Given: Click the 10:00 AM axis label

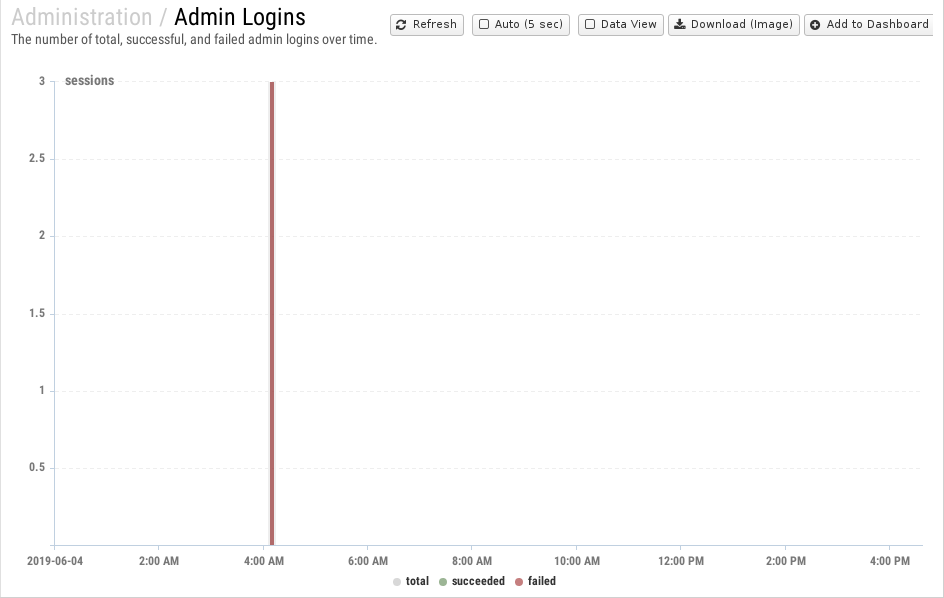Looking at the screenshot, I should point(577,561).
